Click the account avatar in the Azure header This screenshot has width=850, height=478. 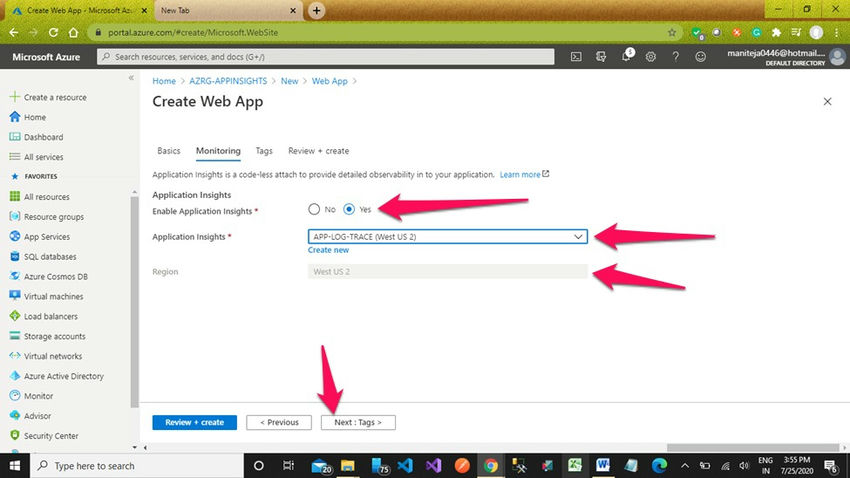(838, 56)
